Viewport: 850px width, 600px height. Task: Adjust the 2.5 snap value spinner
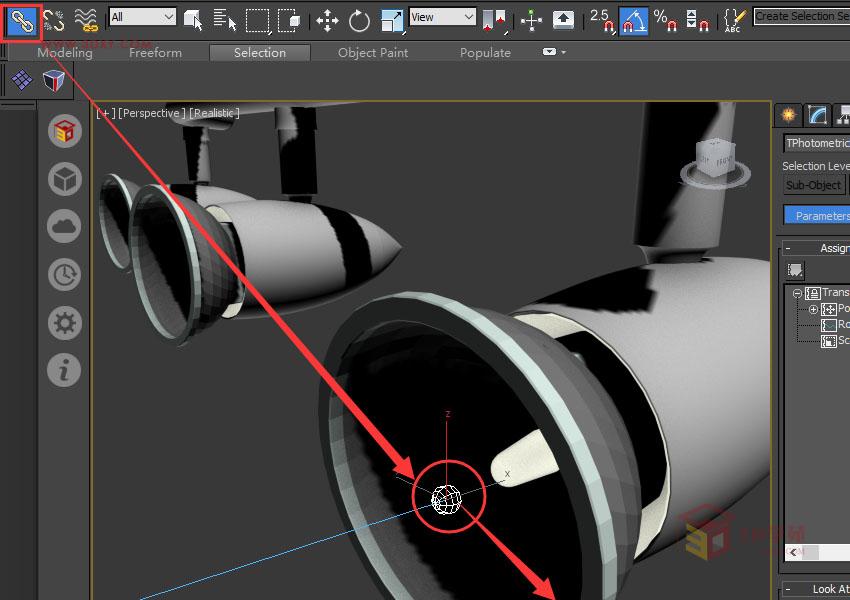(600, 13)
